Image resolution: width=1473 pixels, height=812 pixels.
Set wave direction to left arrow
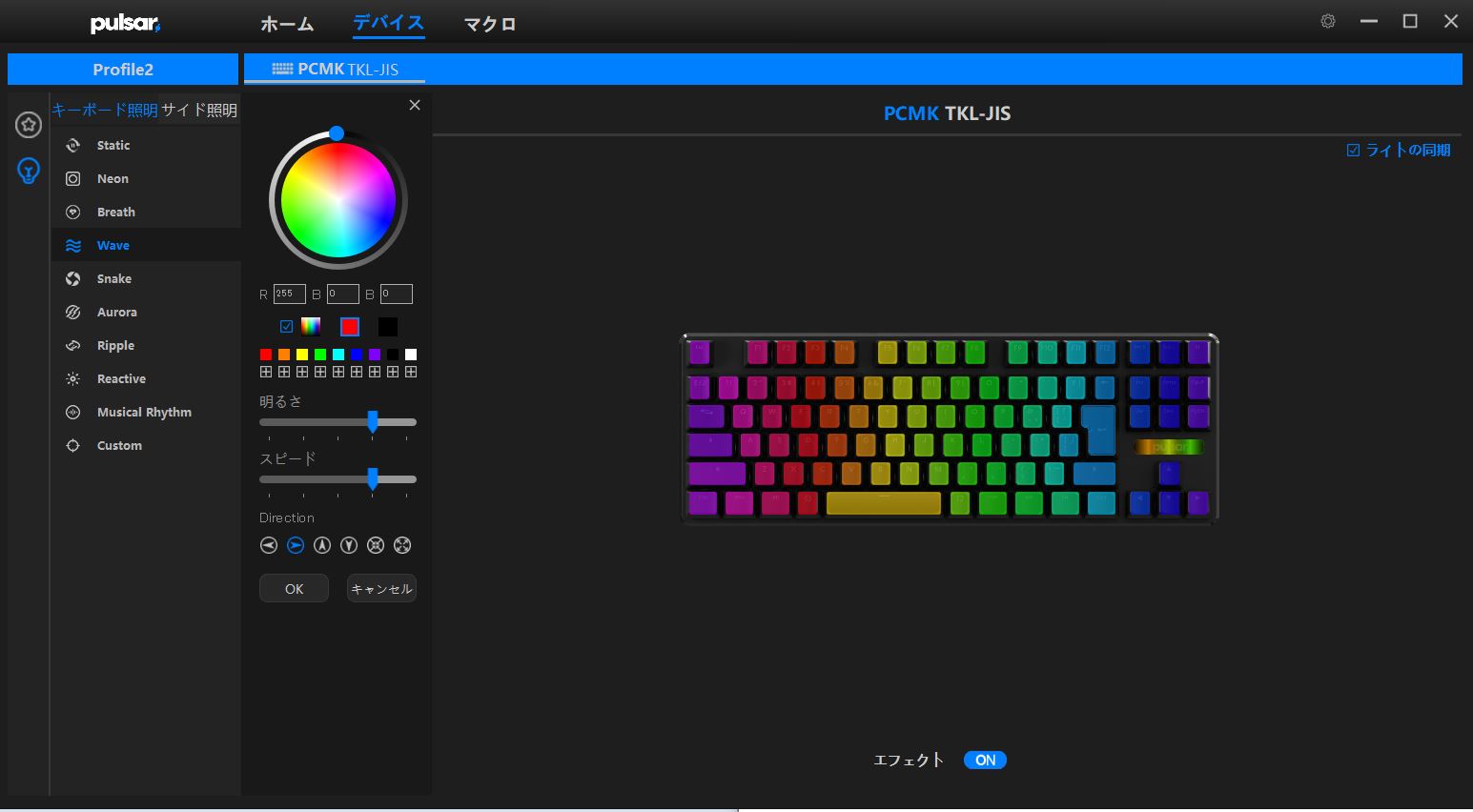tap(269, 545)
